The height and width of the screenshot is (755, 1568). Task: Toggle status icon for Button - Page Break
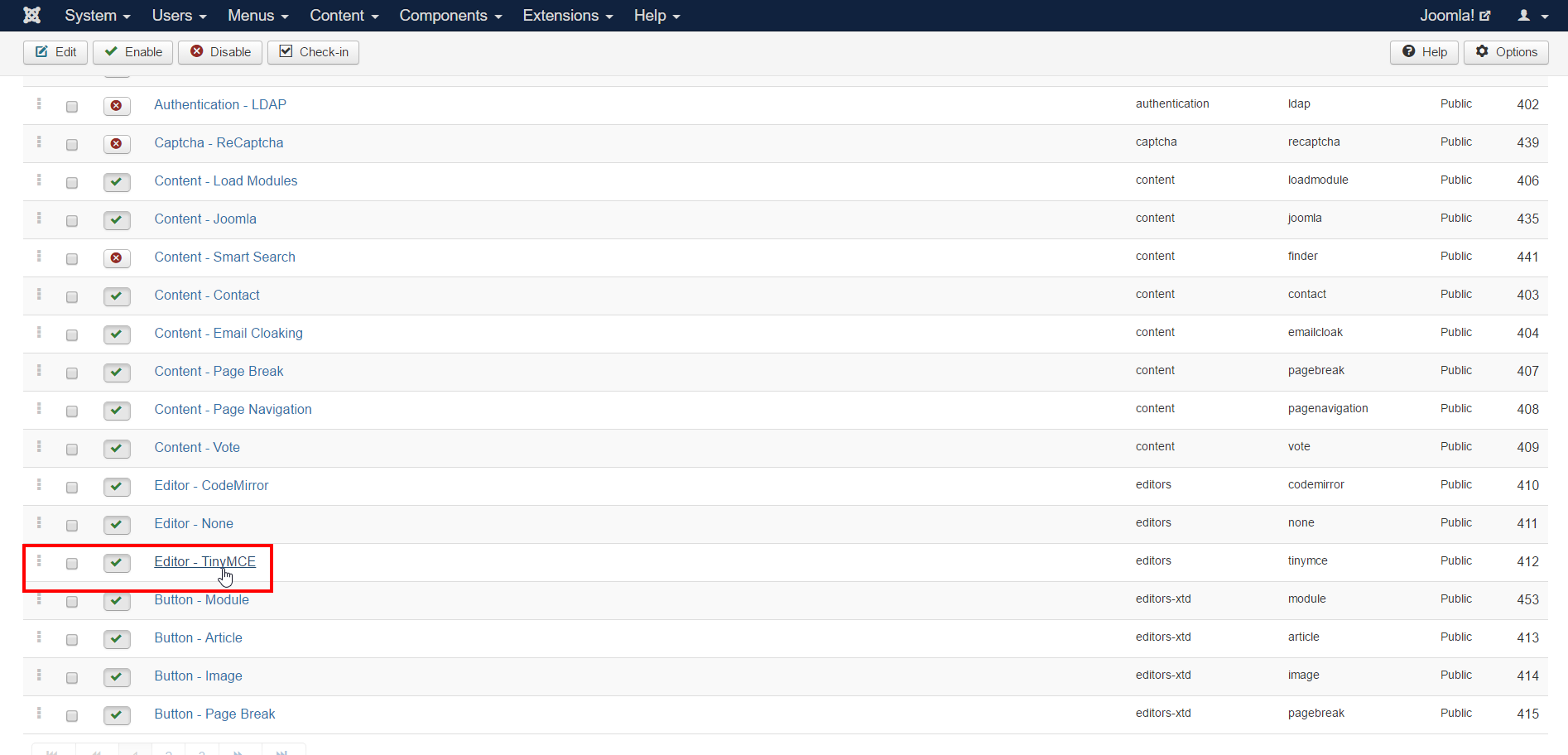(x=117, y=714)
